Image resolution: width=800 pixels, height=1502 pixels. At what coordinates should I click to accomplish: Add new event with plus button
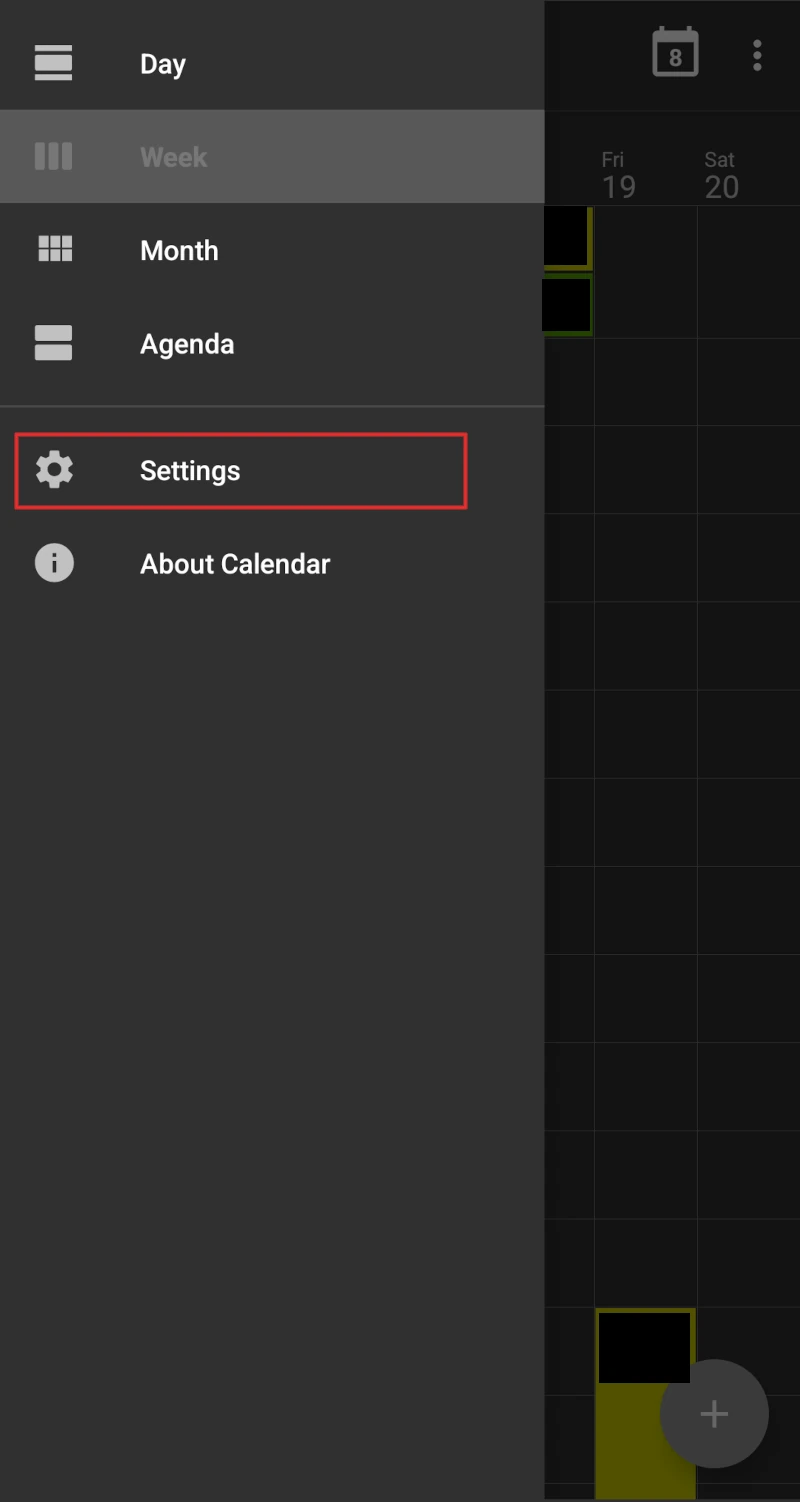click(x=713, y=1413)
